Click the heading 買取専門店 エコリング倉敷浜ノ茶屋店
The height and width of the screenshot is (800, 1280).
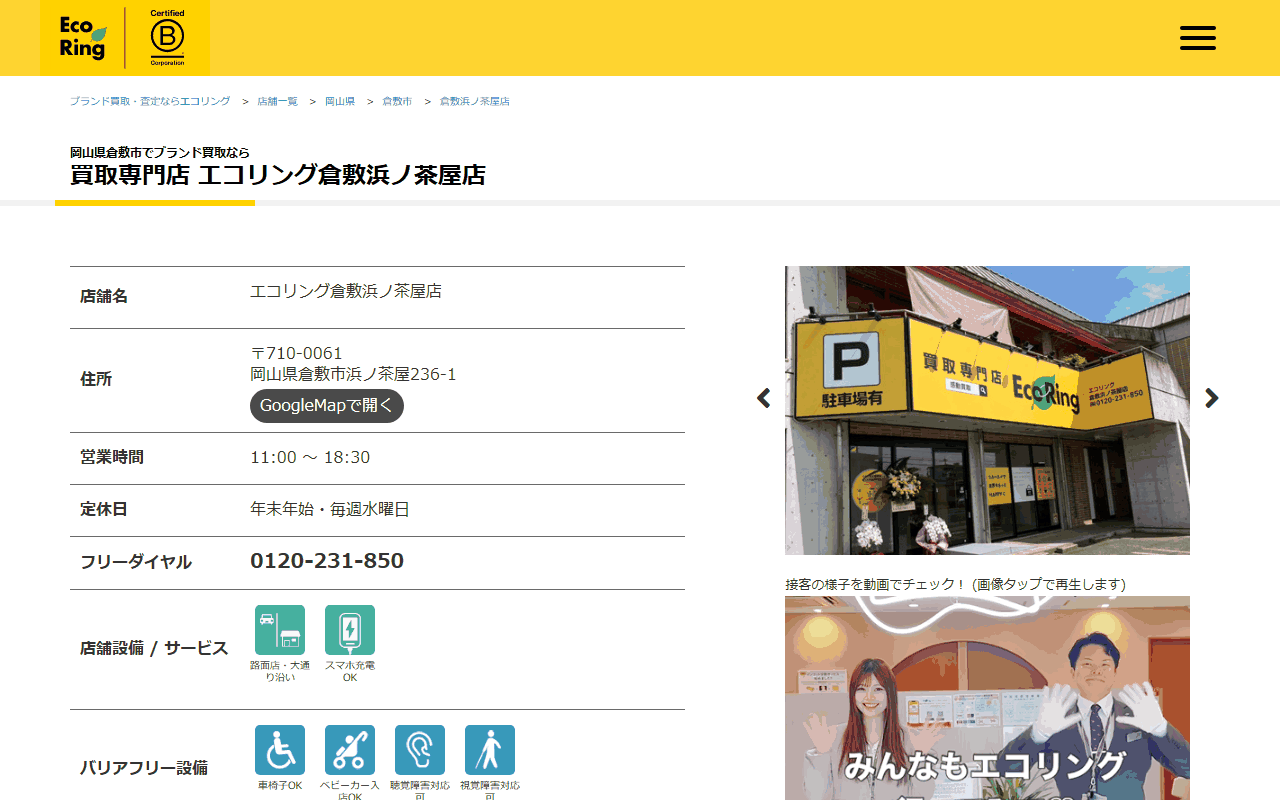pos(278,175)
